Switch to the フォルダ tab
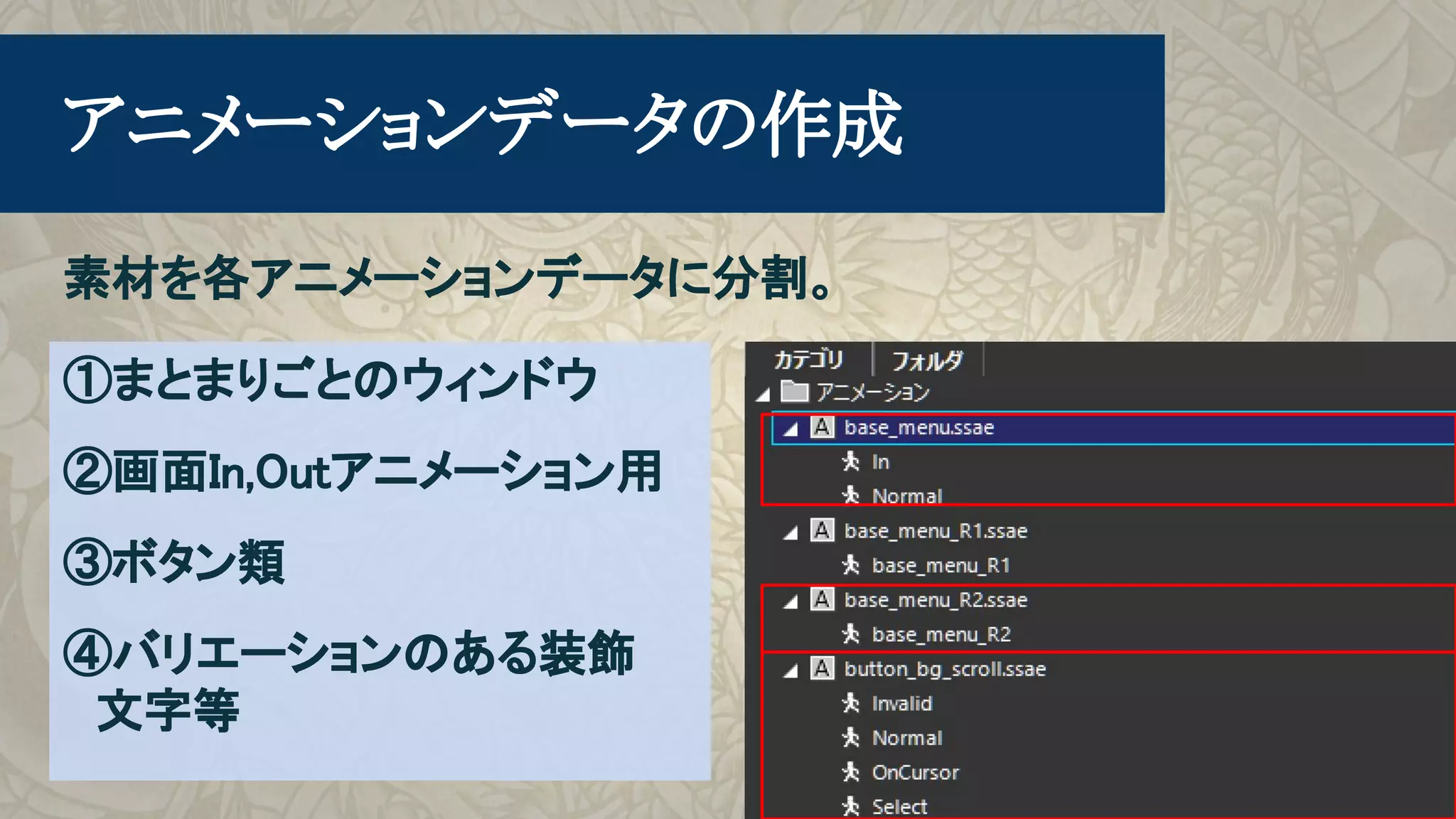Viewport: 1456px width, 819px height. (927, 360)
